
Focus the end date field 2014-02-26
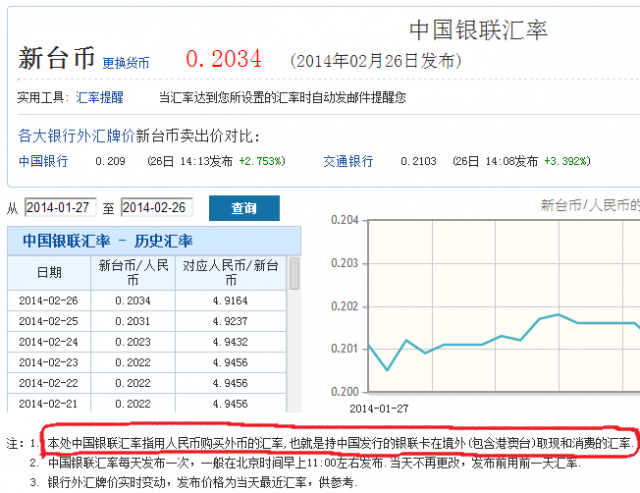[157, 207]
